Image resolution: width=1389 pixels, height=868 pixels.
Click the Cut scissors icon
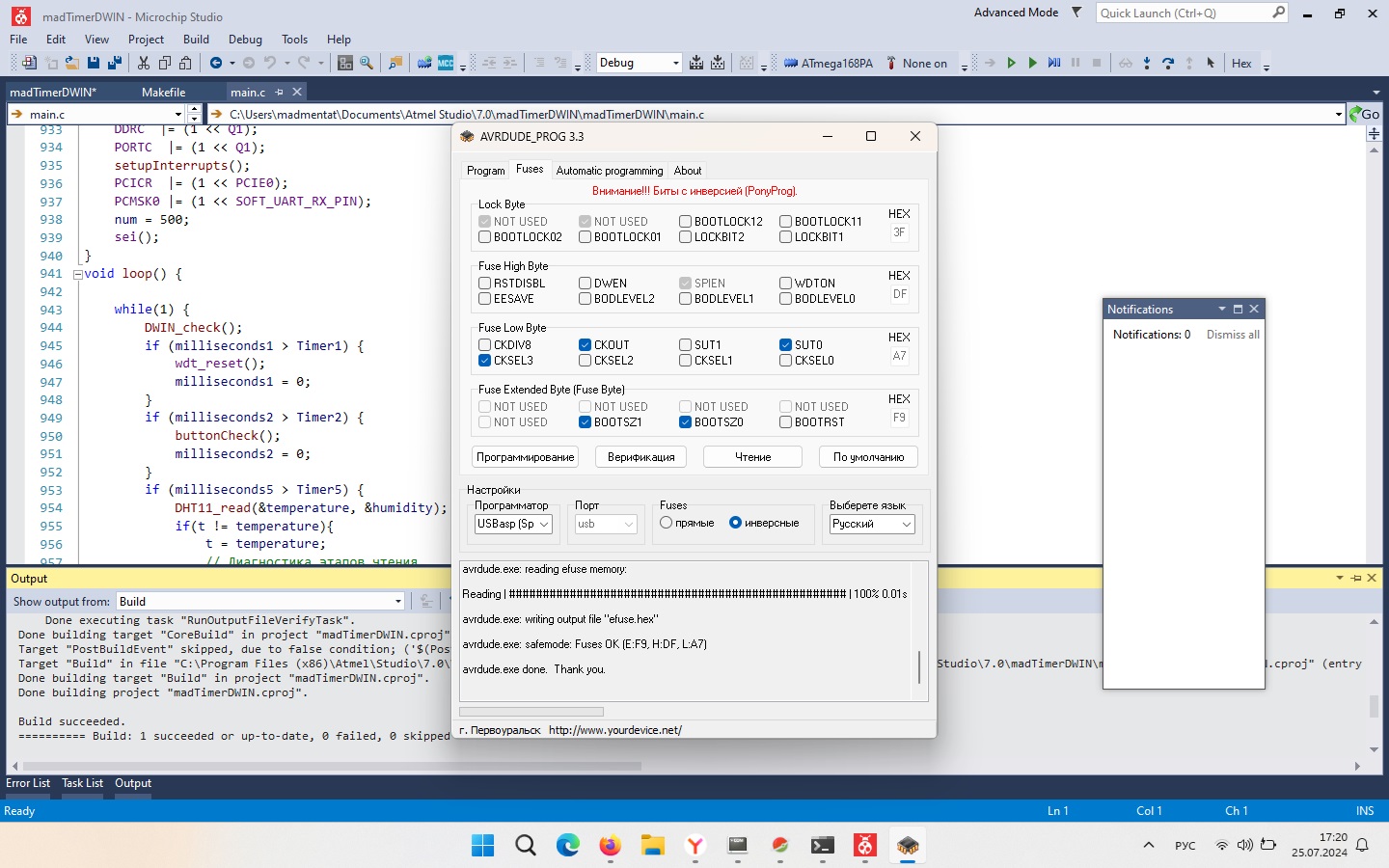pyautogui.click(x=144, y=63)
